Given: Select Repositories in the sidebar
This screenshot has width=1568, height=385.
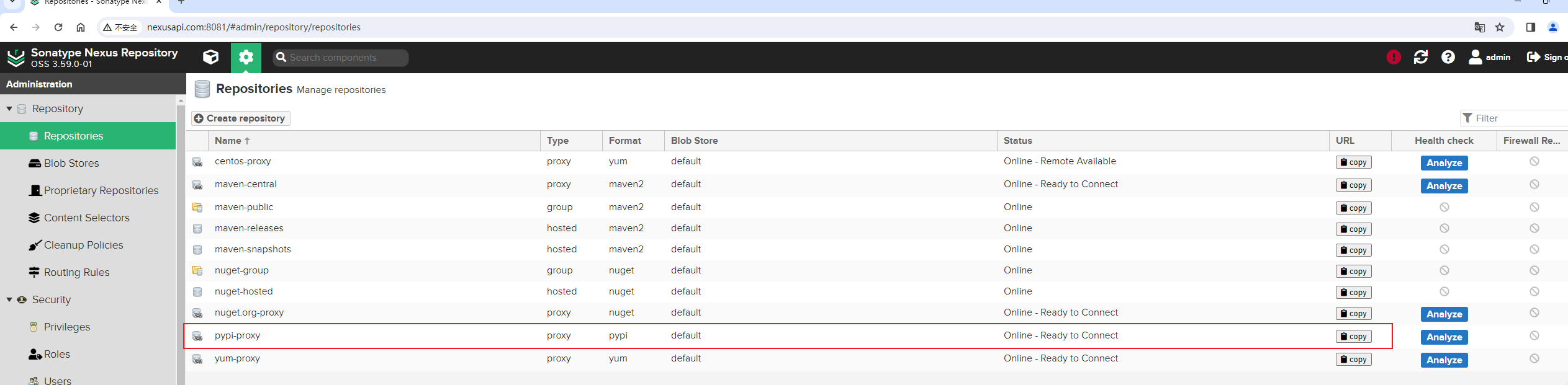Looking at the screenshot, I should [88, 136].
